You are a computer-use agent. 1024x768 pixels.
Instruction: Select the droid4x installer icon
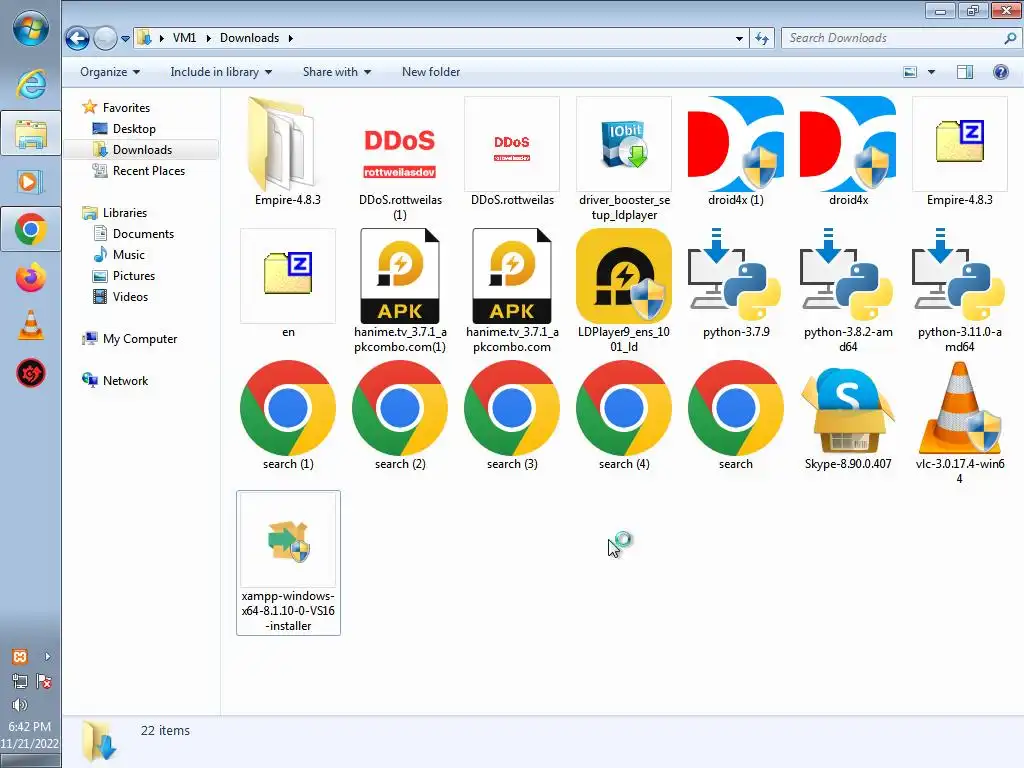coord(848,144)
